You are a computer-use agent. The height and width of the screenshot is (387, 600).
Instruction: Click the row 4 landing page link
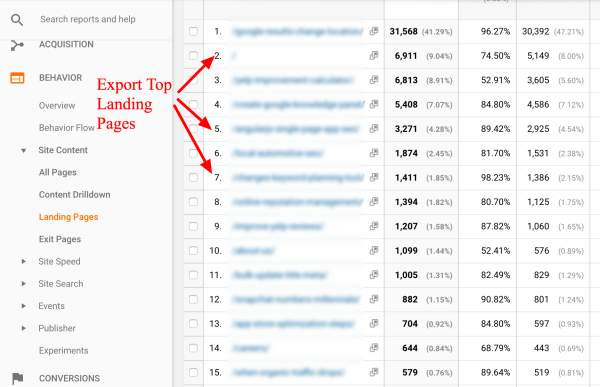(298, 105)
